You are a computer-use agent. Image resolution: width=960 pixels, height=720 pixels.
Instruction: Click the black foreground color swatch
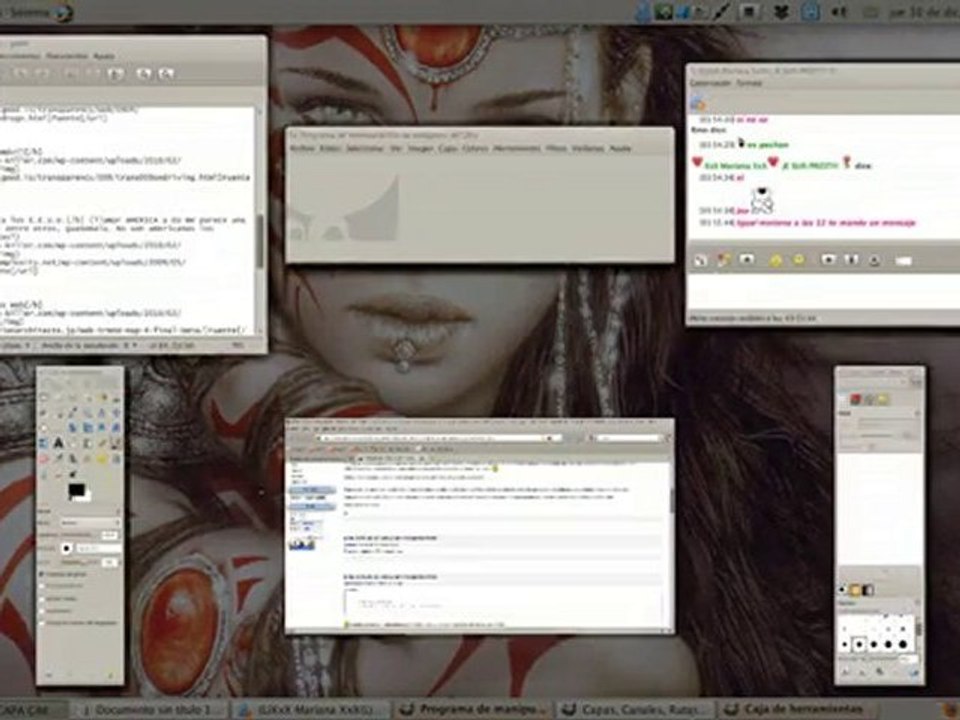point(75,488)
